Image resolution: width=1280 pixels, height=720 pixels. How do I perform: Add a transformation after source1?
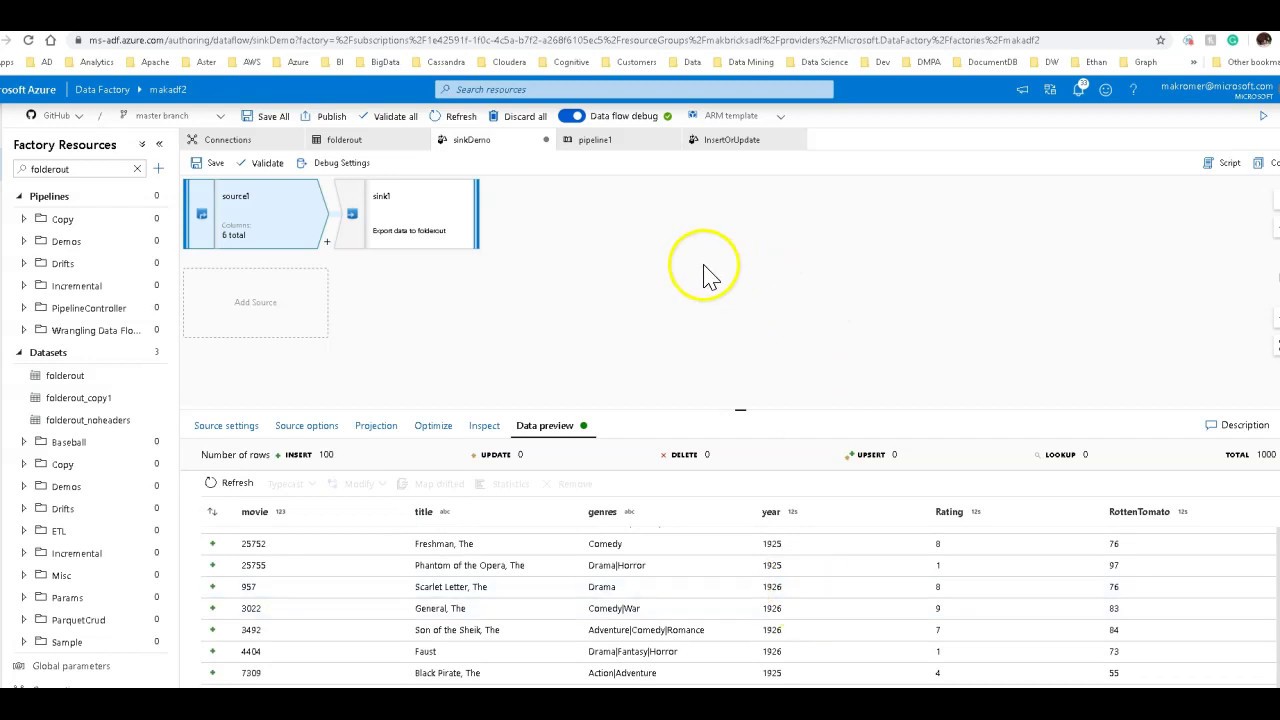click(x=326, y=242)
